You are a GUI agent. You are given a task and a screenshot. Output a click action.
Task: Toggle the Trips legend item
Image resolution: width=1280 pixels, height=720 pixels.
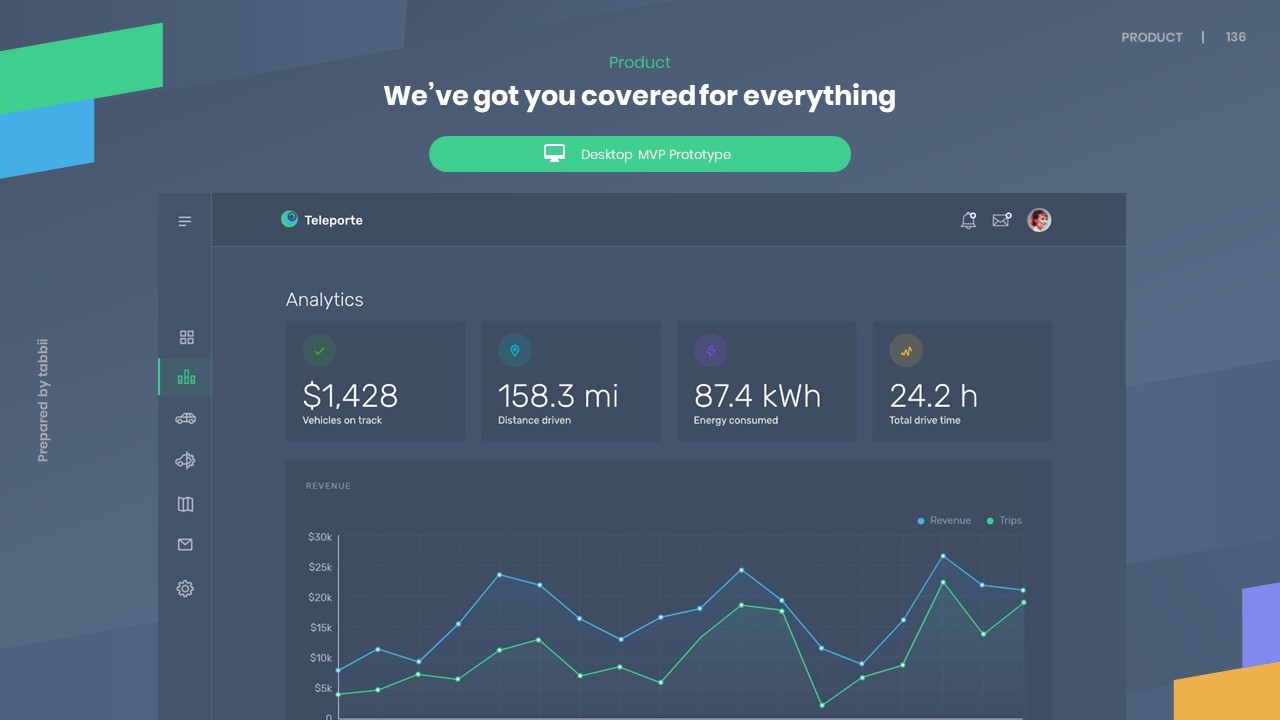click(1004, 521)
